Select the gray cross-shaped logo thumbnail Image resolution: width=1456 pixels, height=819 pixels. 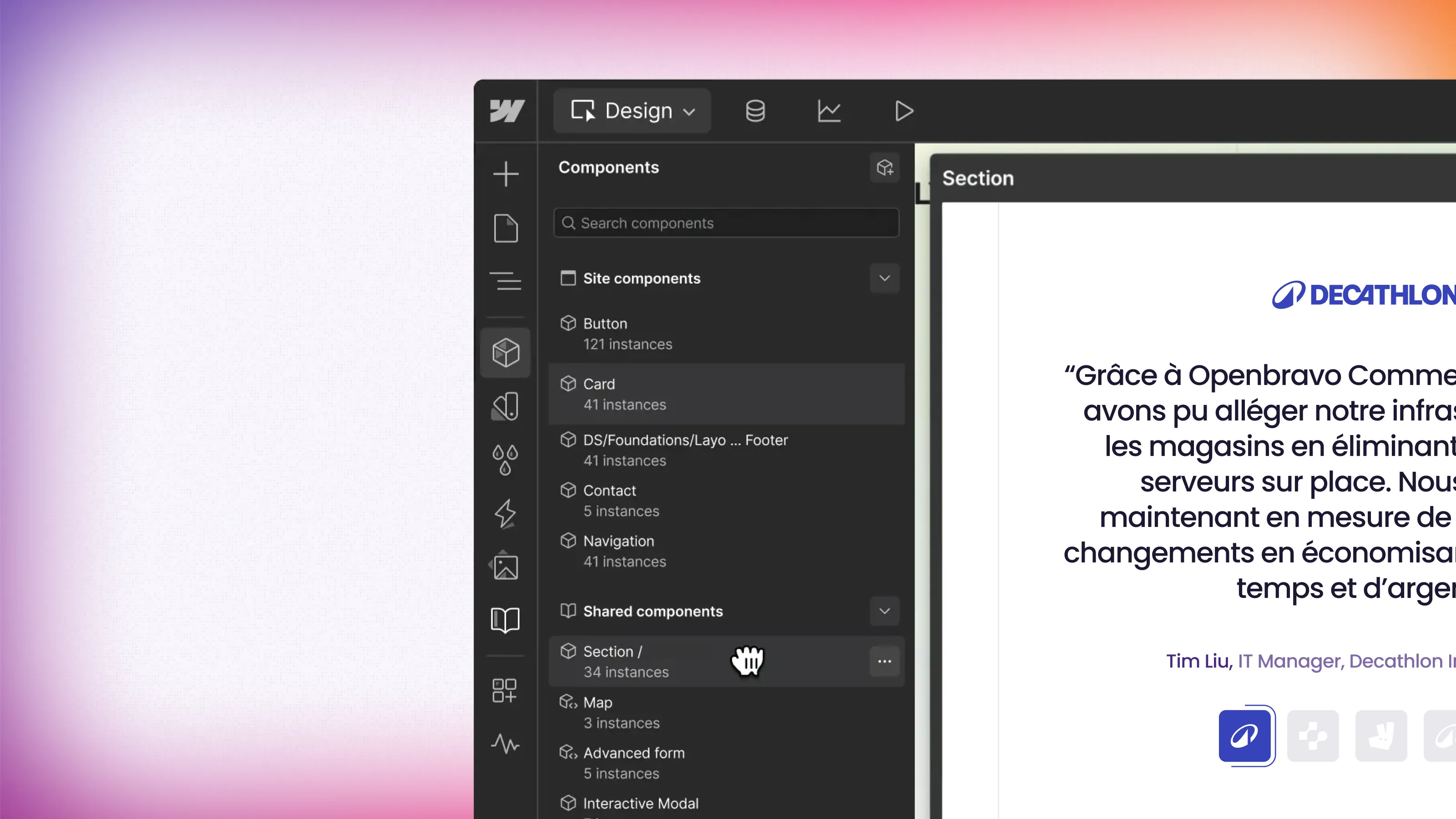1313,736
